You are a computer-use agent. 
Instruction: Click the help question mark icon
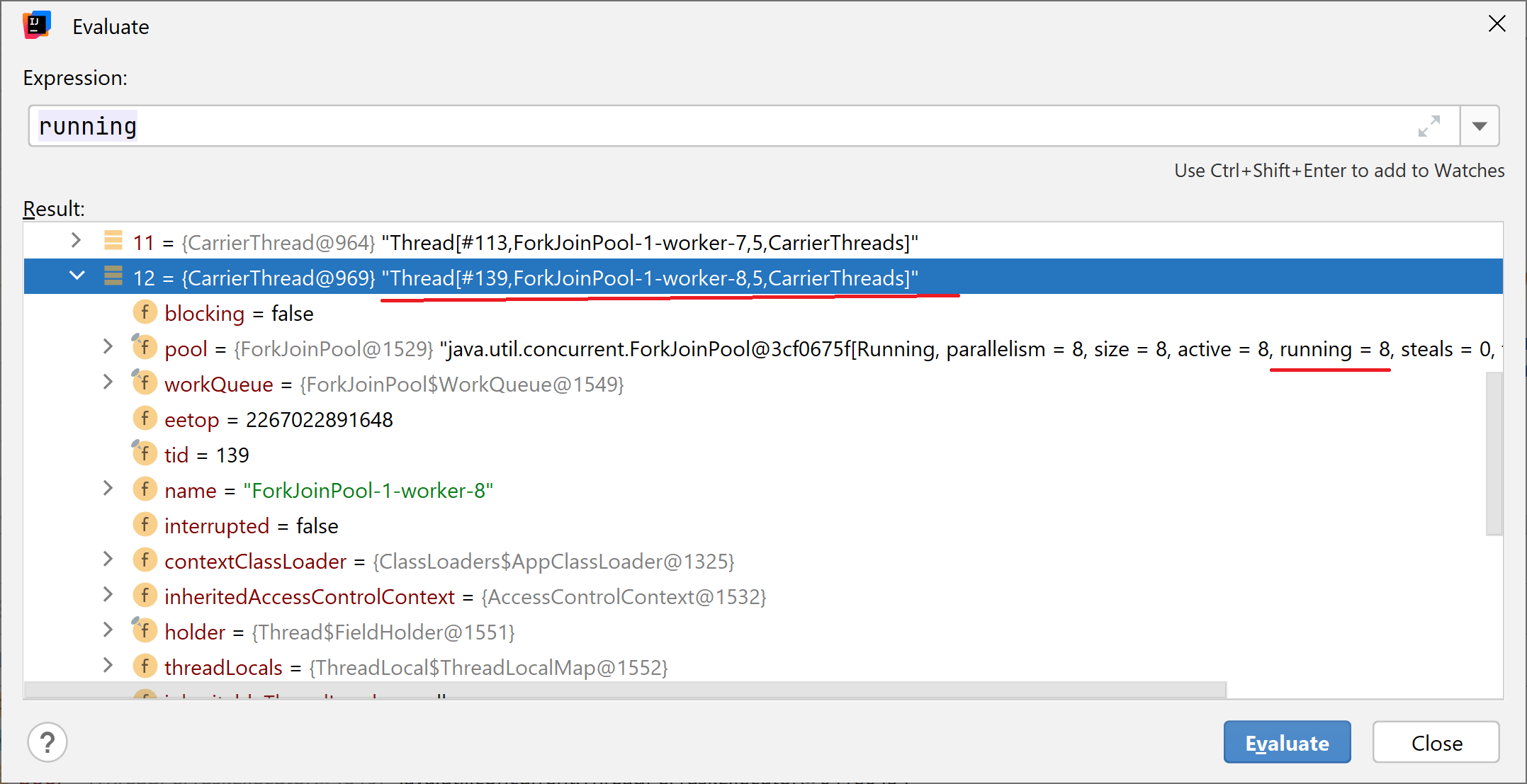[x=47, y=742]
